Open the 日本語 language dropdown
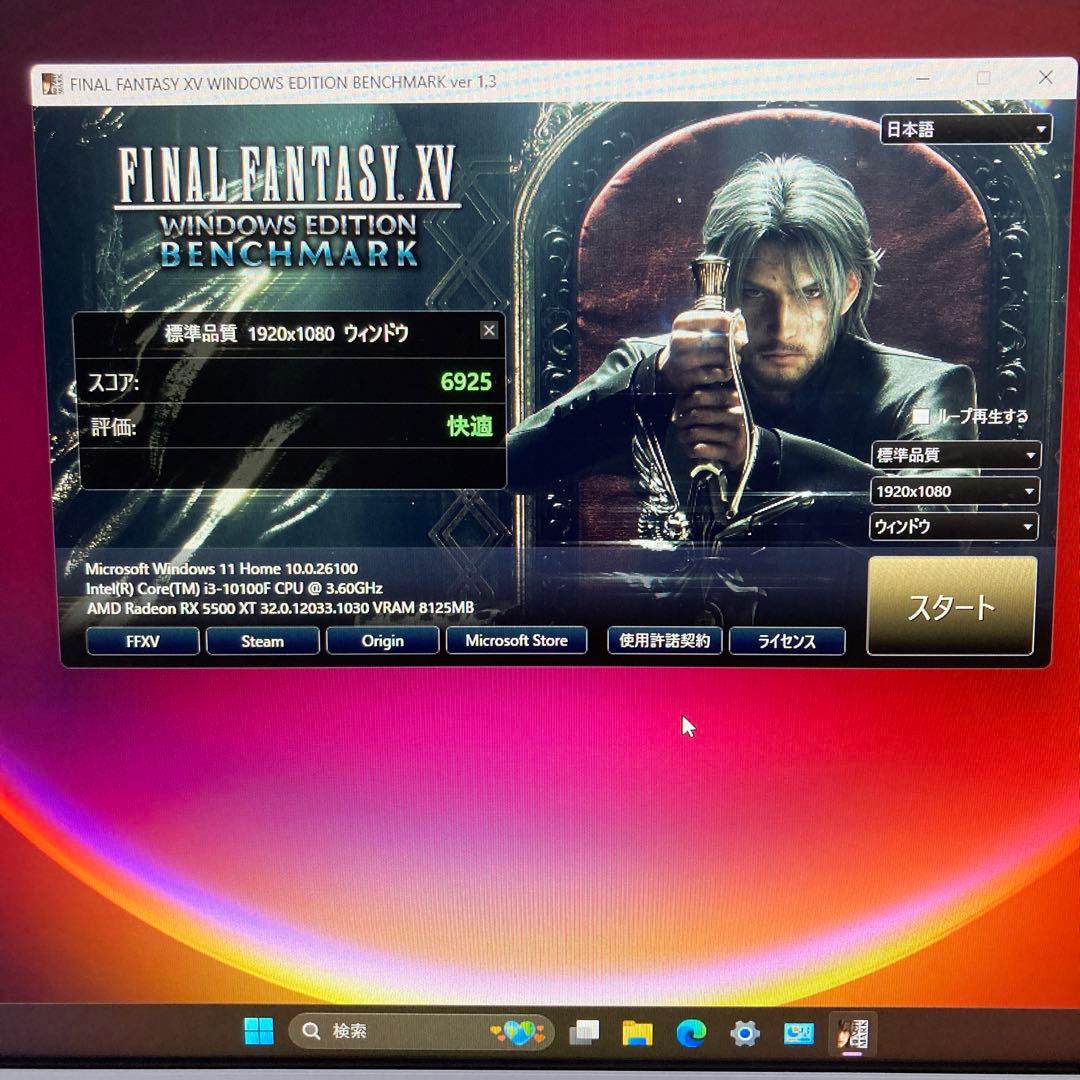 point(964,128)
